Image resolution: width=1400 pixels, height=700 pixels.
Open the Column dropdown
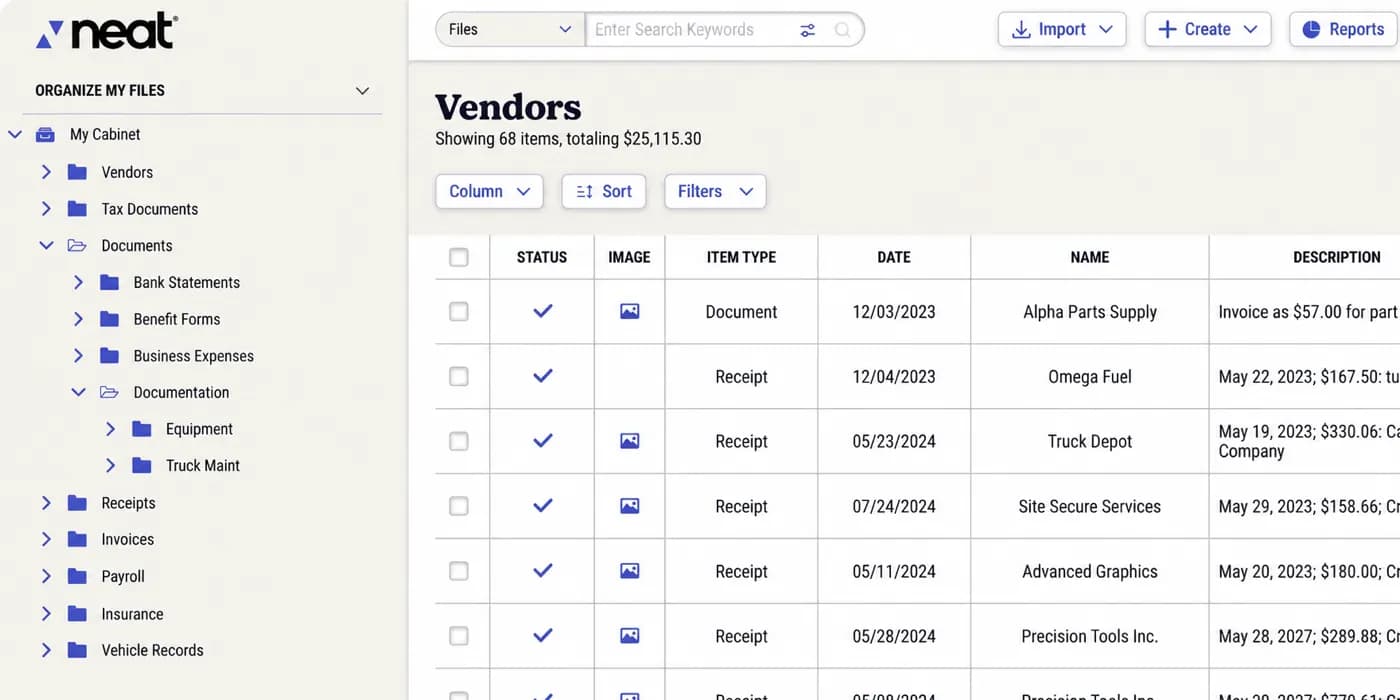489,191
